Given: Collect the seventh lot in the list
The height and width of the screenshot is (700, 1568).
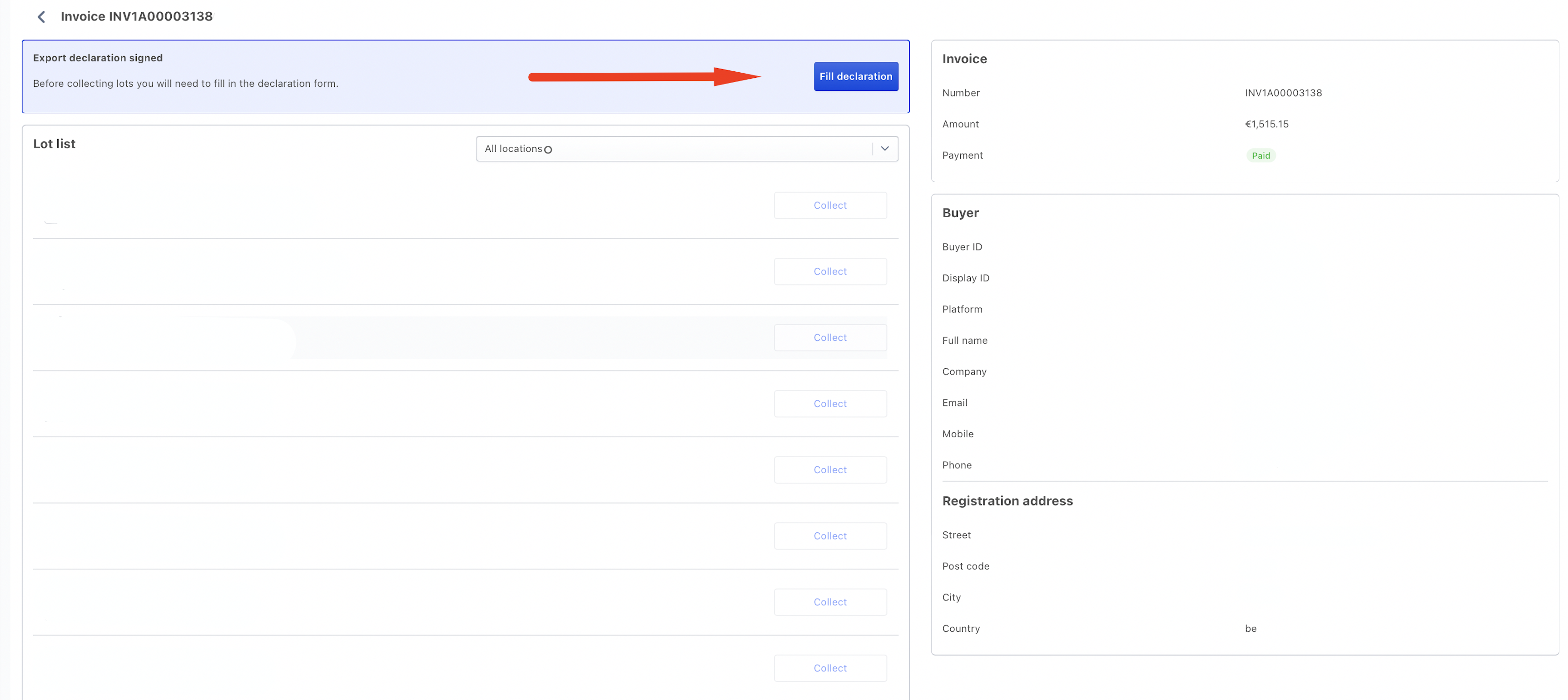Looking at the screenshot, I should (x=830, y=602).
